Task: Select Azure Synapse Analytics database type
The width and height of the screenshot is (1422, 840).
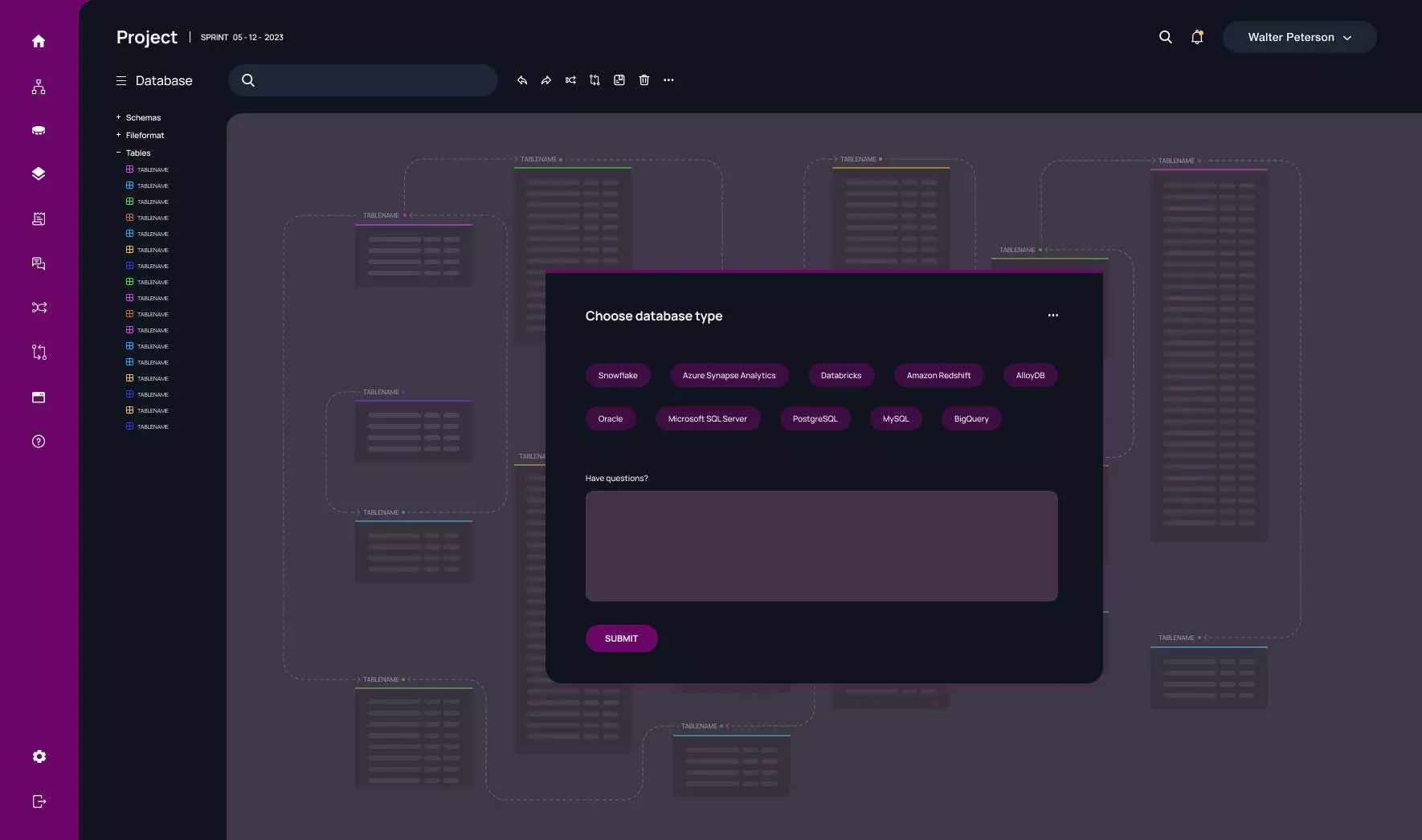Action: click(x=729, y=375)
